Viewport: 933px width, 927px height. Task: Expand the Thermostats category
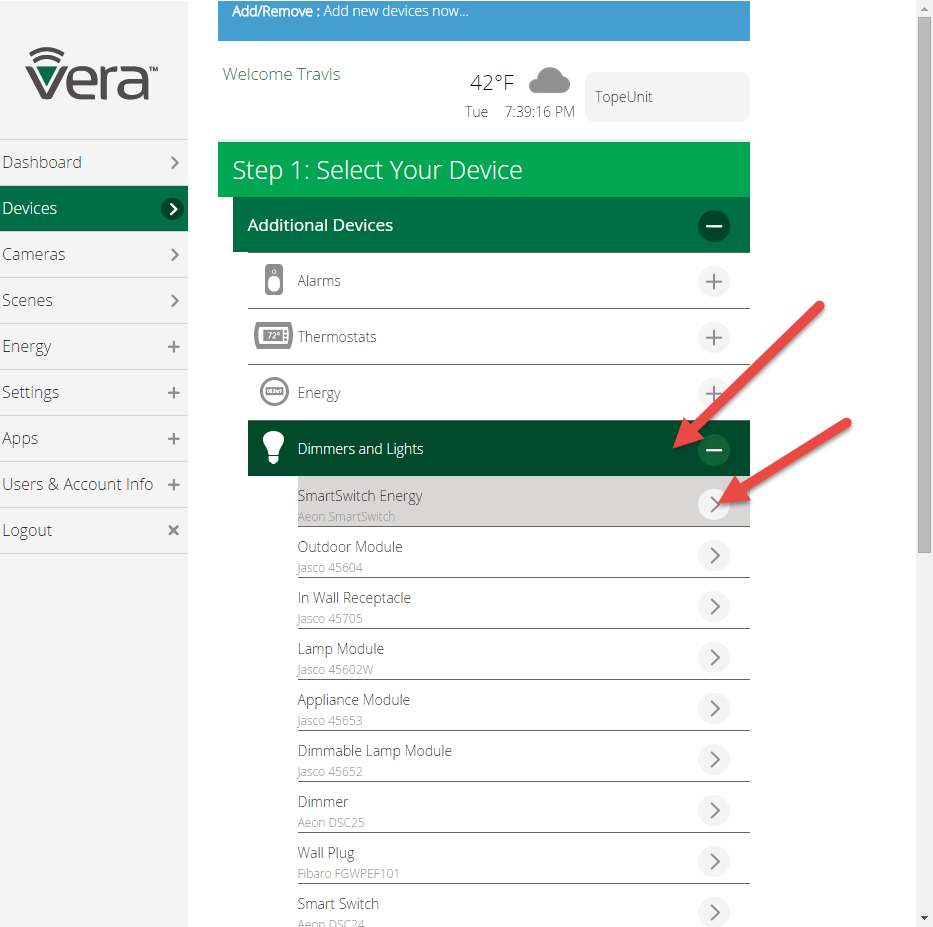tap(713, 337)
